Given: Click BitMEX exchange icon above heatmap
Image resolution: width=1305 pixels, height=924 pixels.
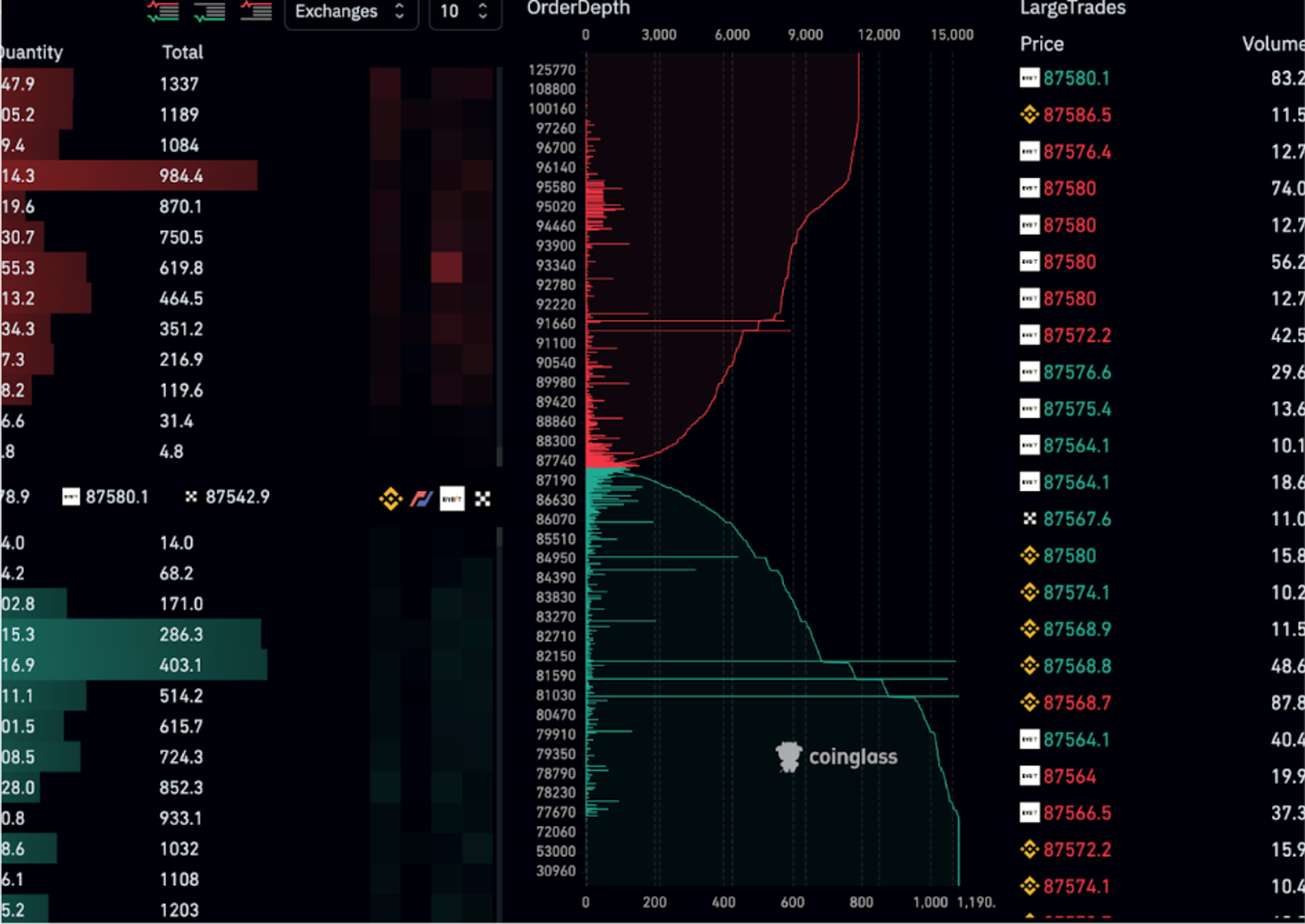Looking at the screenshot, I should [x=421, y=499].
